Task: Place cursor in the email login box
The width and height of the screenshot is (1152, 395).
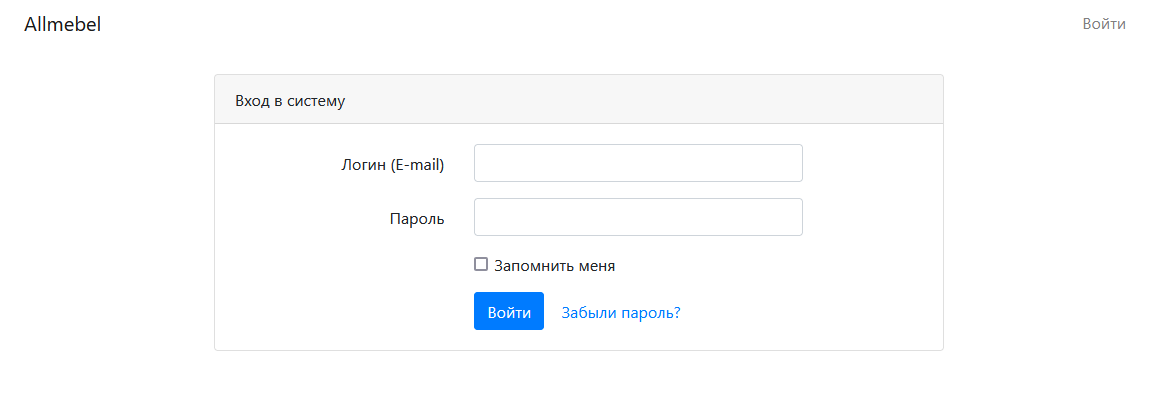Action: click(638, 163)
